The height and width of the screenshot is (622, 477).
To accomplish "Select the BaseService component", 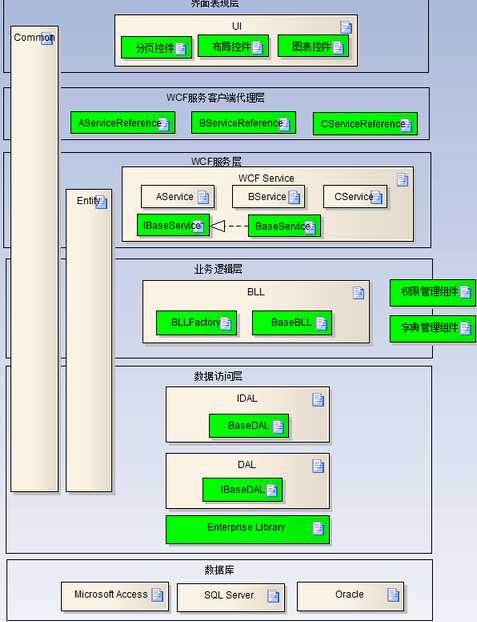I will 284,226.
